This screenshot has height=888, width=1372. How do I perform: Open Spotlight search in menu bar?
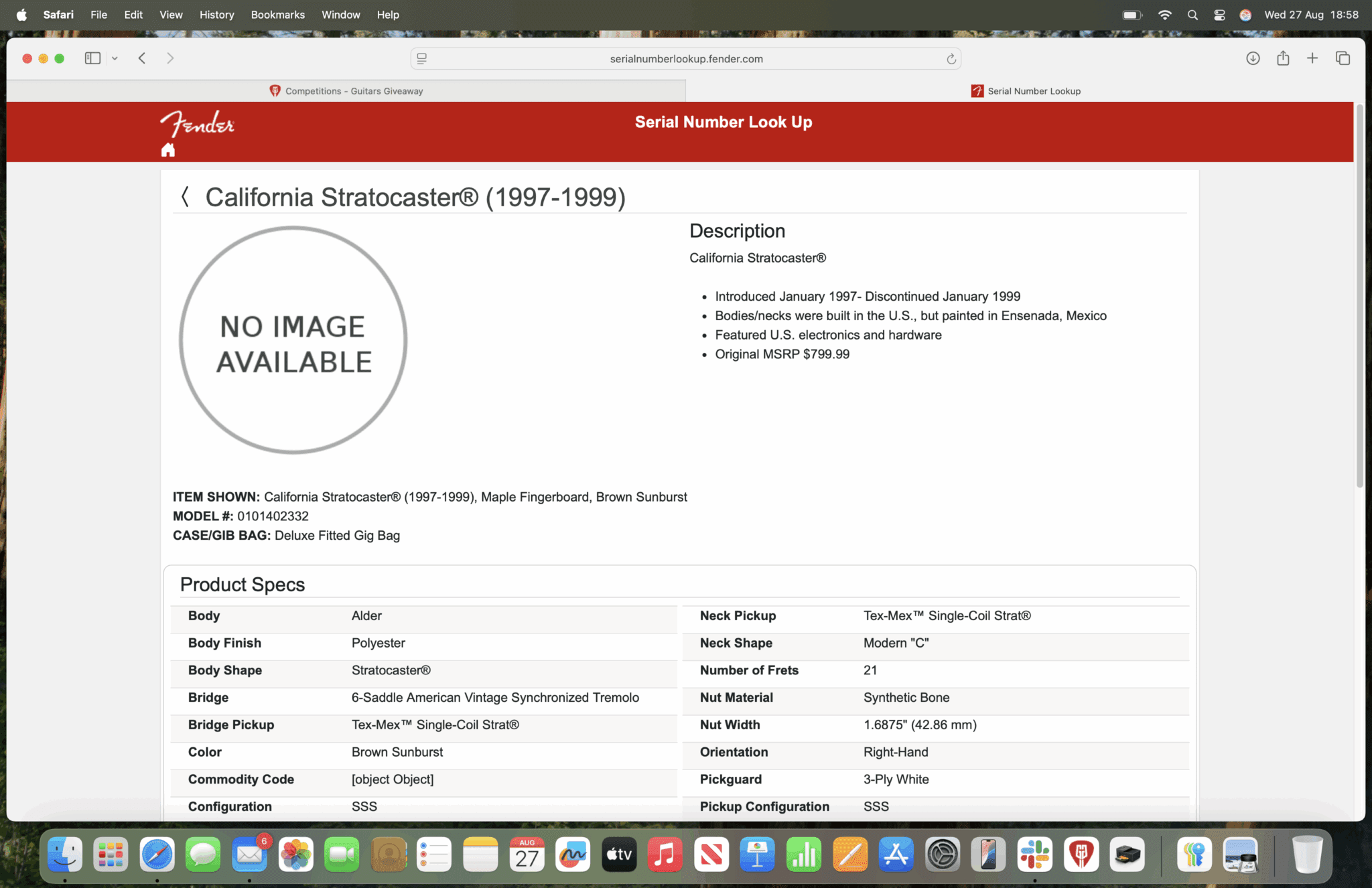pyautogui.click(x=1192, y=15)
